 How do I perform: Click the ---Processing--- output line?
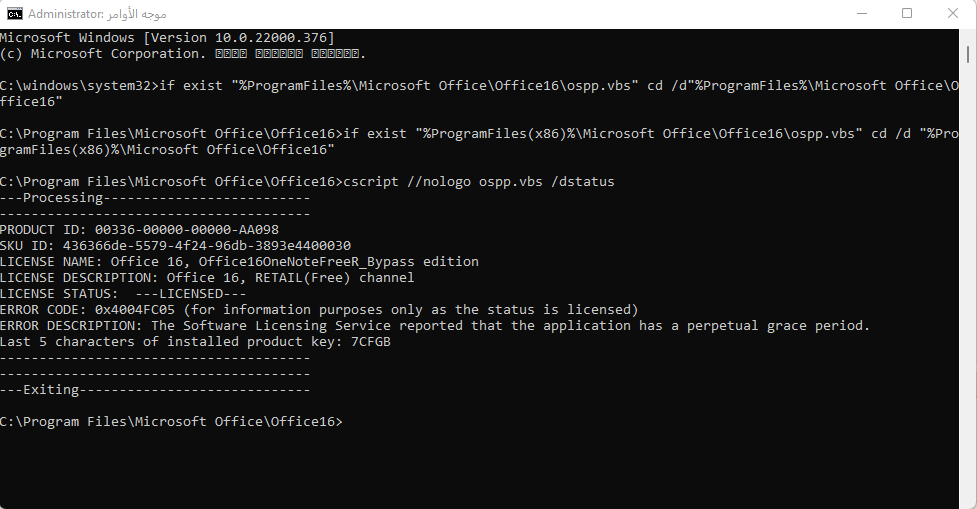(x=155, y=198)
